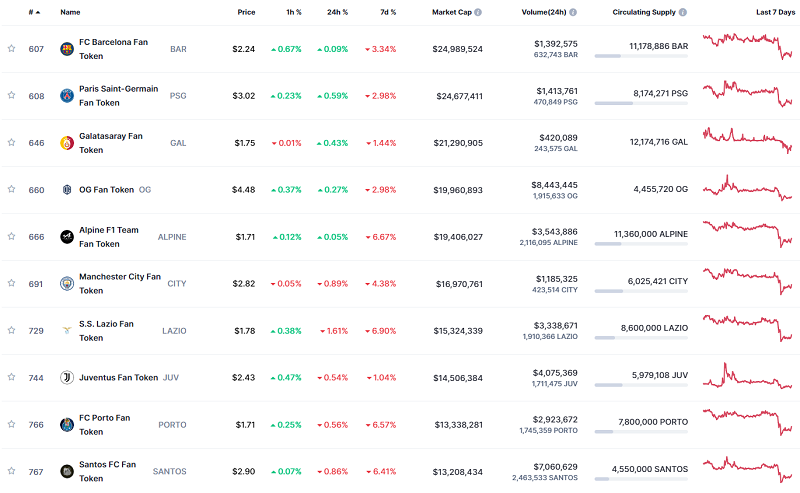Click the Galatasaray token logo
This screenshot has height=493, width=800.
[67, 142]
